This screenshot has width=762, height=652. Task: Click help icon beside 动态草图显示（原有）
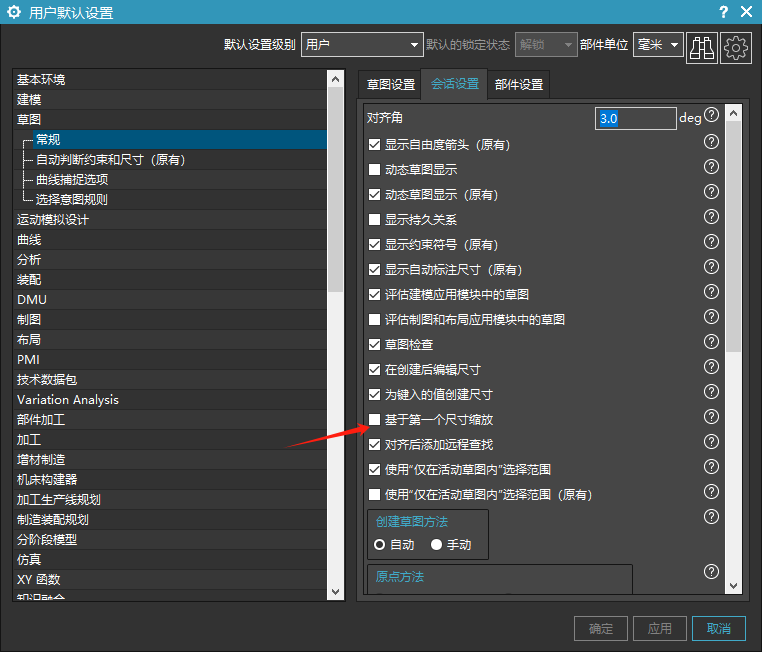[x=711, y=192]
